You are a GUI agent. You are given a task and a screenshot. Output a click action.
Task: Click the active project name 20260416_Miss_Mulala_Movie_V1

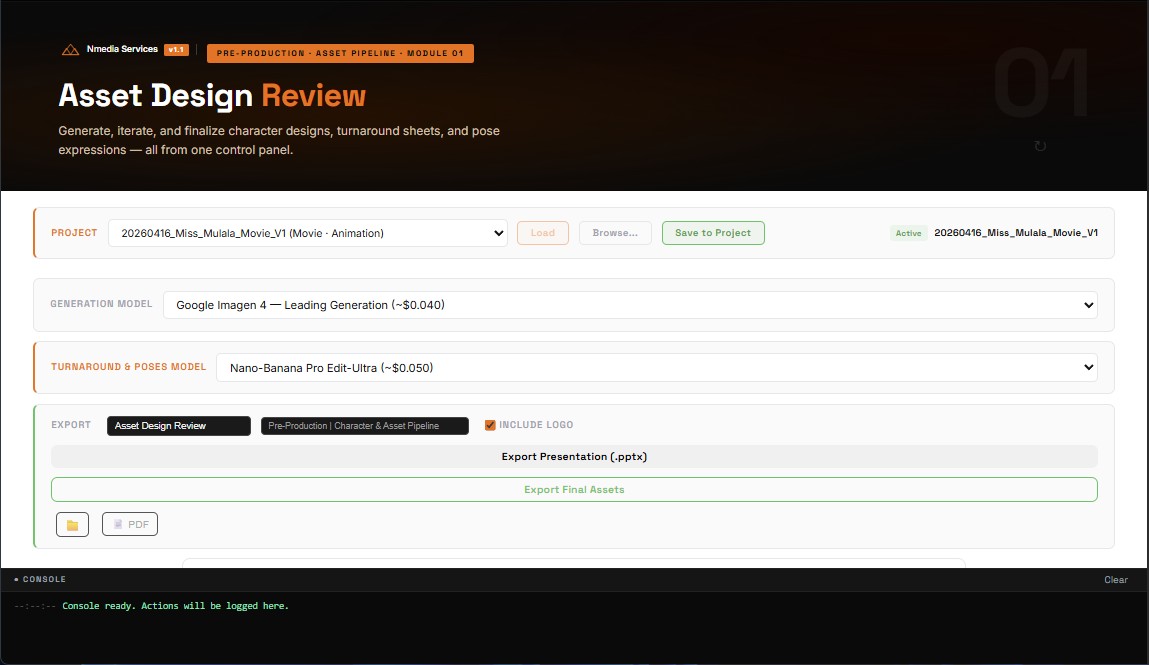[x=1016, y=233]
